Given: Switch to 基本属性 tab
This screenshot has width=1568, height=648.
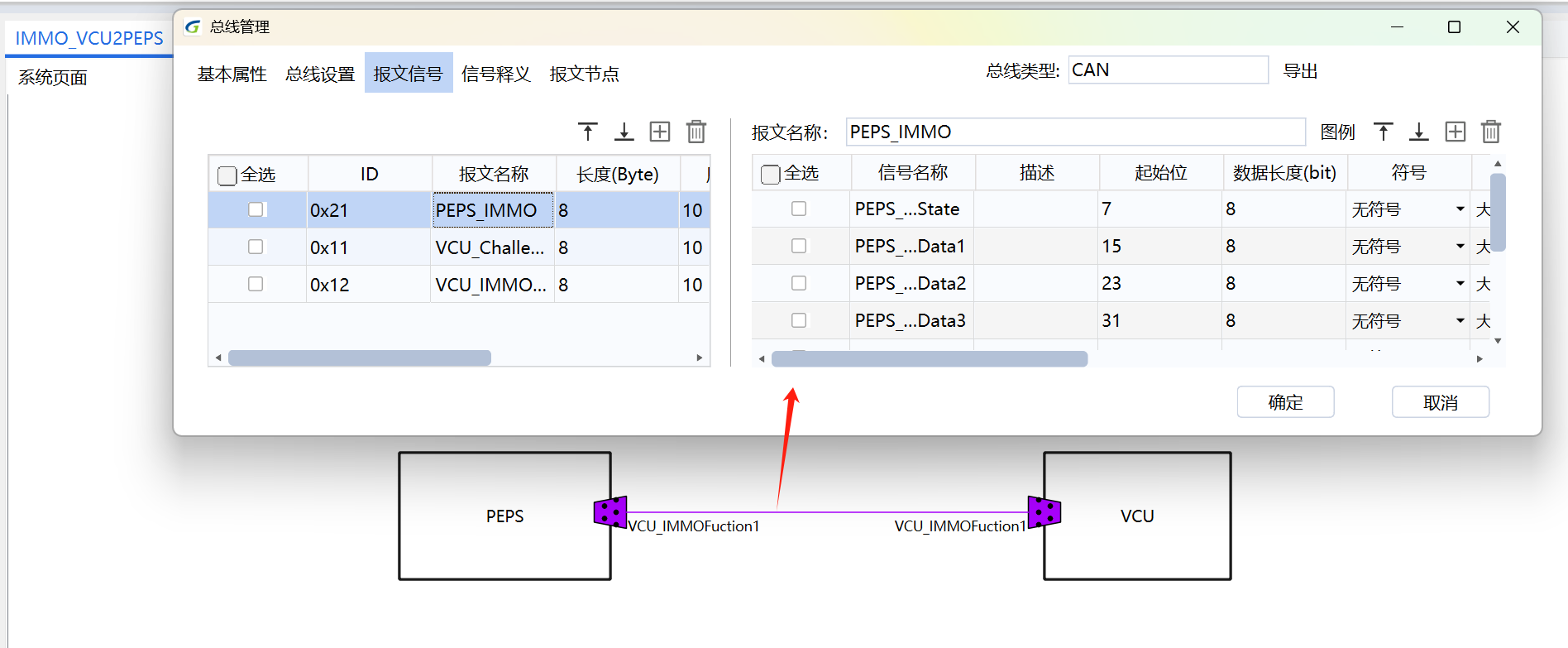Looking at the screenshot, I should (x=232, y=74).
